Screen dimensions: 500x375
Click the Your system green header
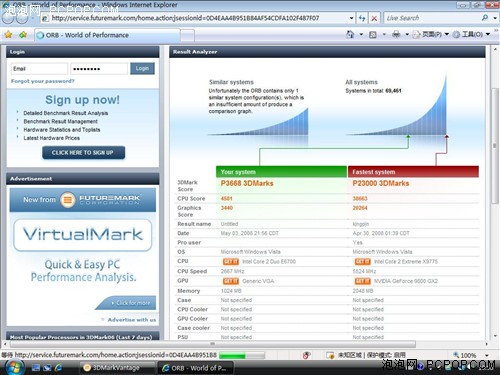coord(281,172)
